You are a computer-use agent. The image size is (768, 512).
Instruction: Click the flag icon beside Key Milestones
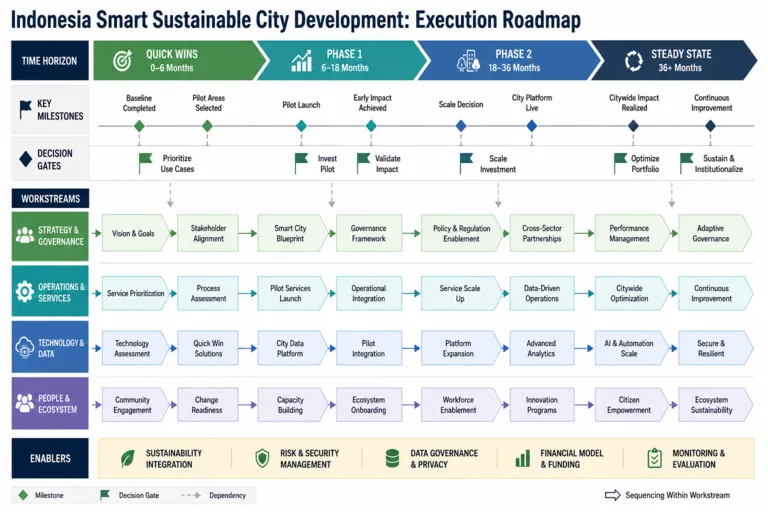[x=25, y=109]
